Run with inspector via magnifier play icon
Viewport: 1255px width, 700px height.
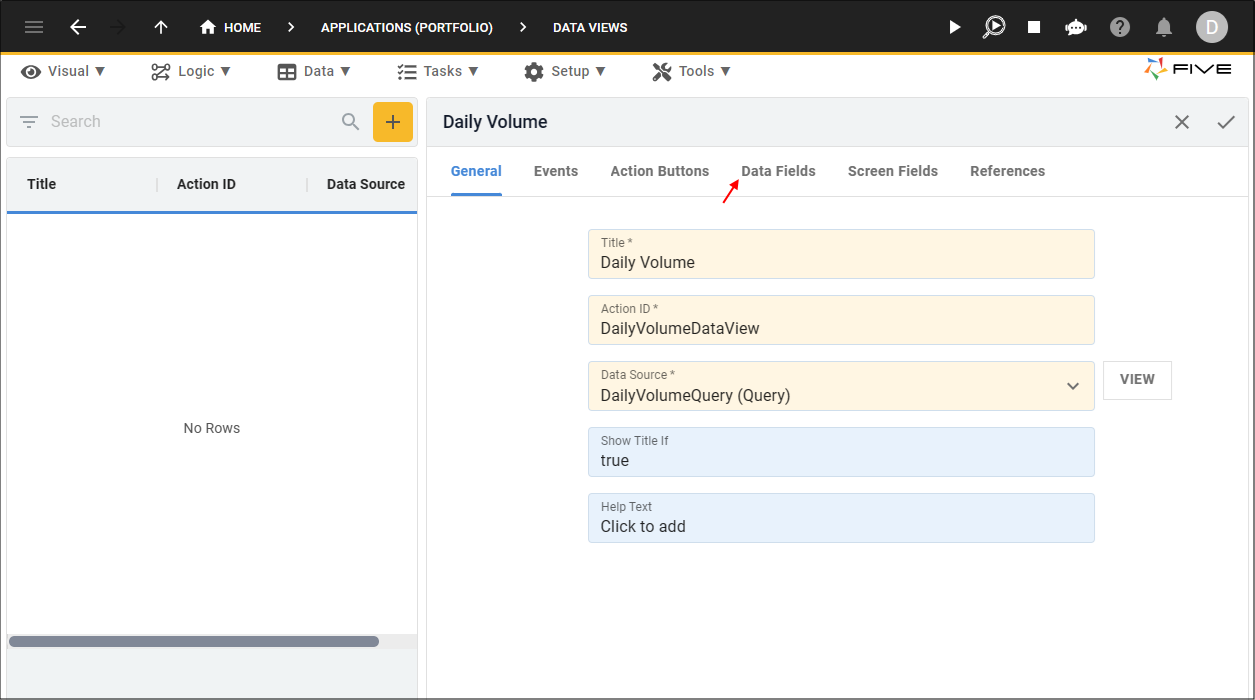994,27
